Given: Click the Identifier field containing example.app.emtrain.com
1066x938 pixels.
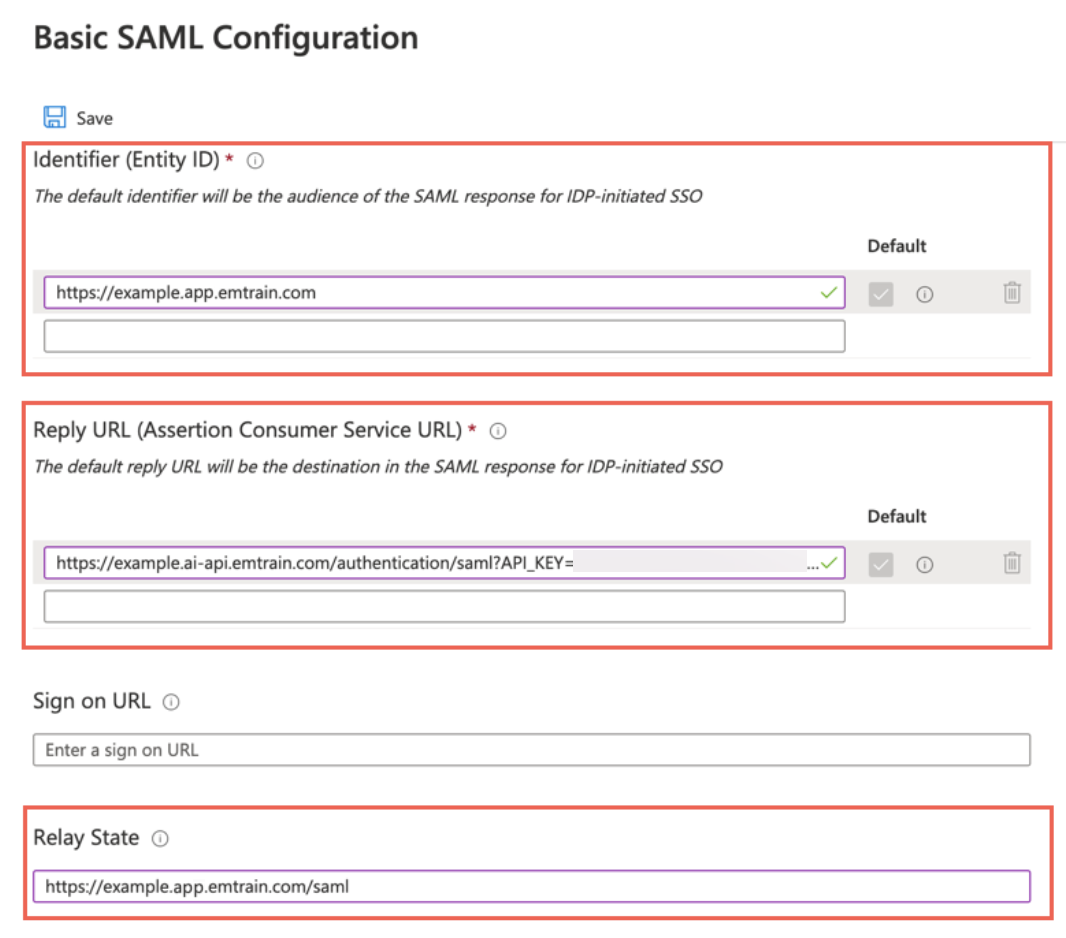Looking at the screenshot, I should (430, 293).
